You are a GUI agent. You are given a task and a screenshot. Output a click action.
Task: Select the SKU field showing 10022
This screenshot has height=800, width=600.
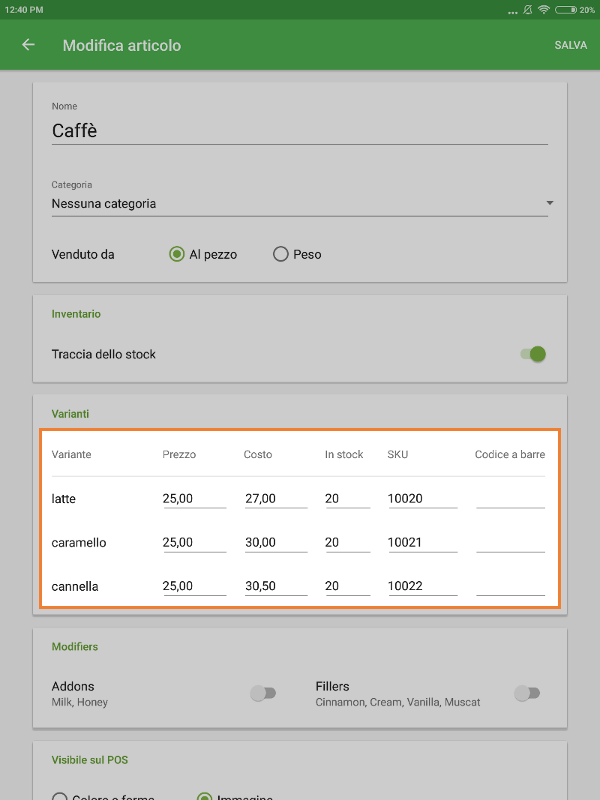click(422, 586)
